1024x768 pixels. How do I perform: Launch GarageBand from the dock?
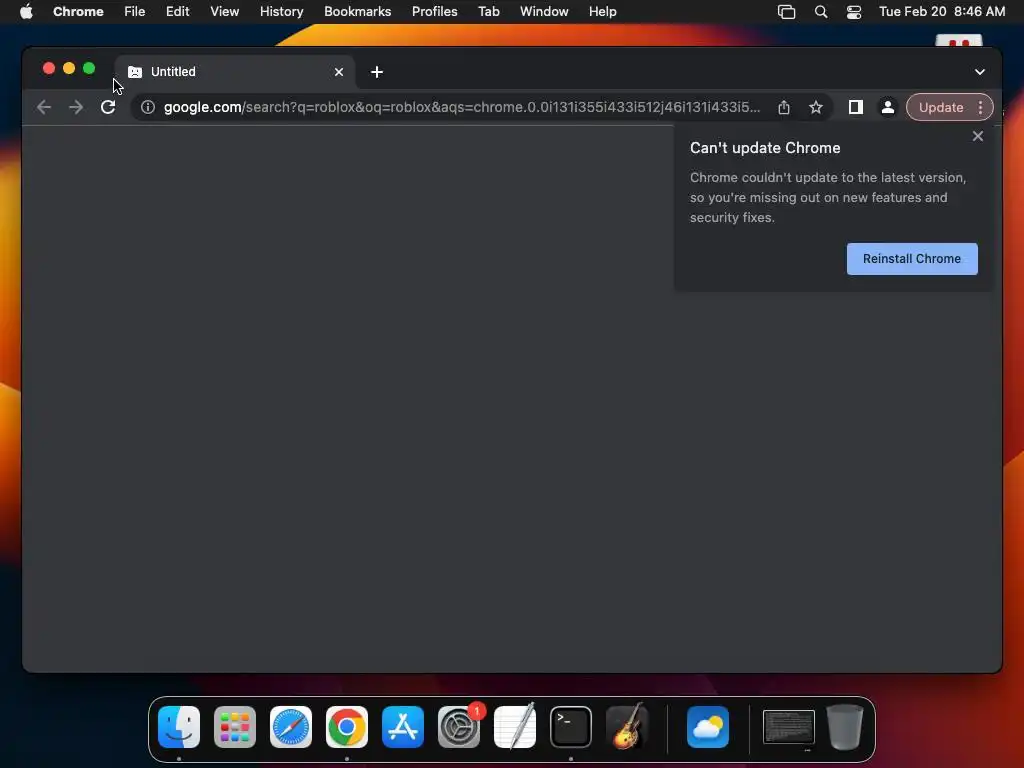tap(627, 727)
